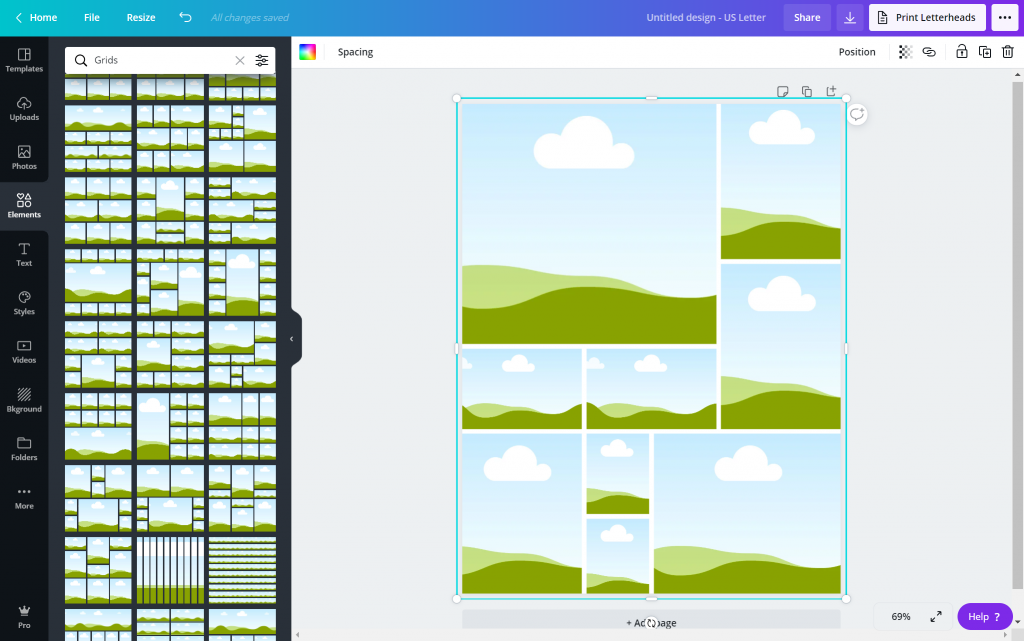Open the Uploads sidebar panel
Viewport: 1024px width, 641px height.
click(x=24, y=108)
